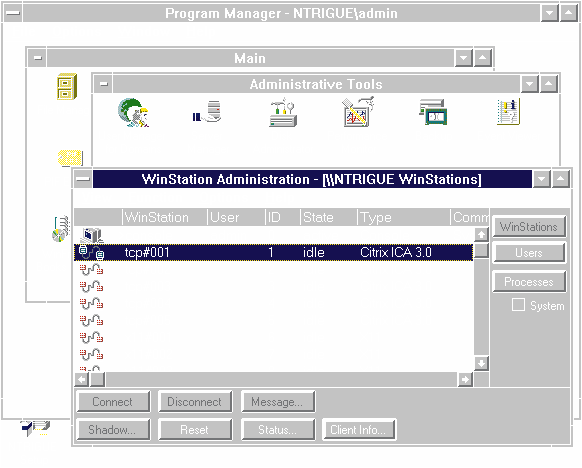Click the Citrix ICA 3.0 type cell
This screenshot has width=582, height=468.
396,252
